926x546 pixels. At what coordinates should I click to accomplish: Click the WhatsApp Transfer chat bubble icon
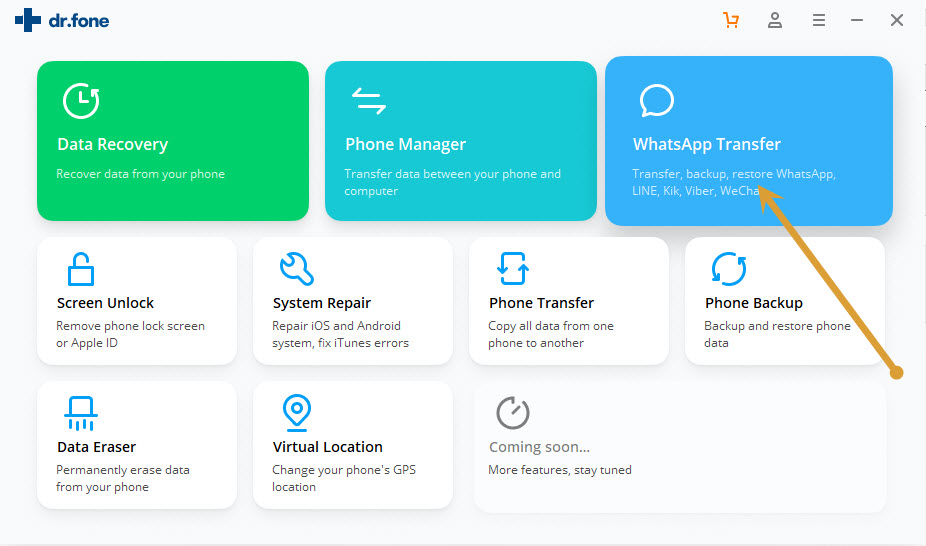657,100
